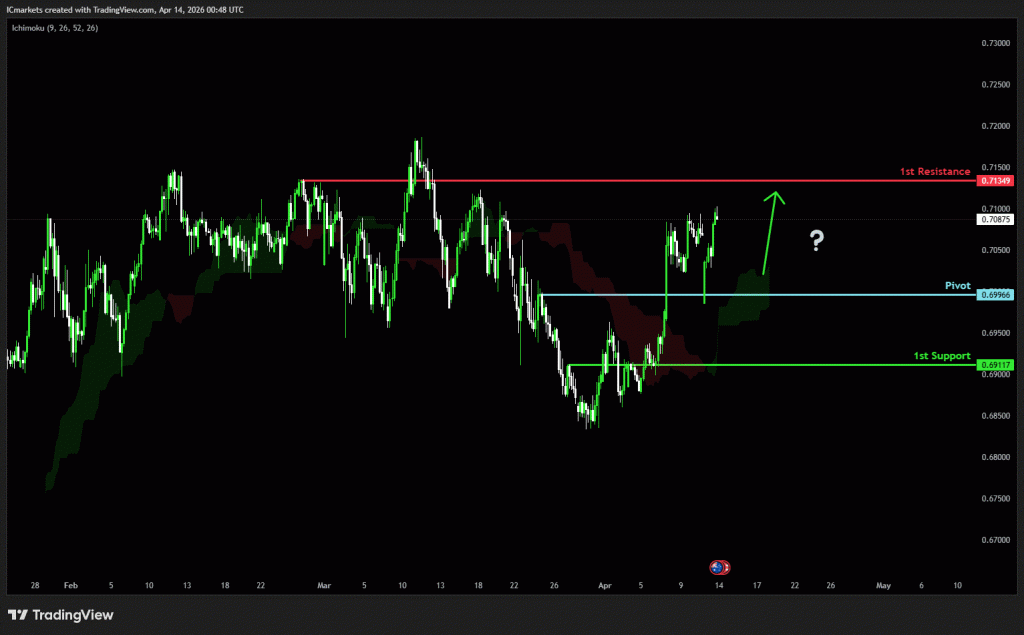Click the Mar label on time axis

point(322,586)
